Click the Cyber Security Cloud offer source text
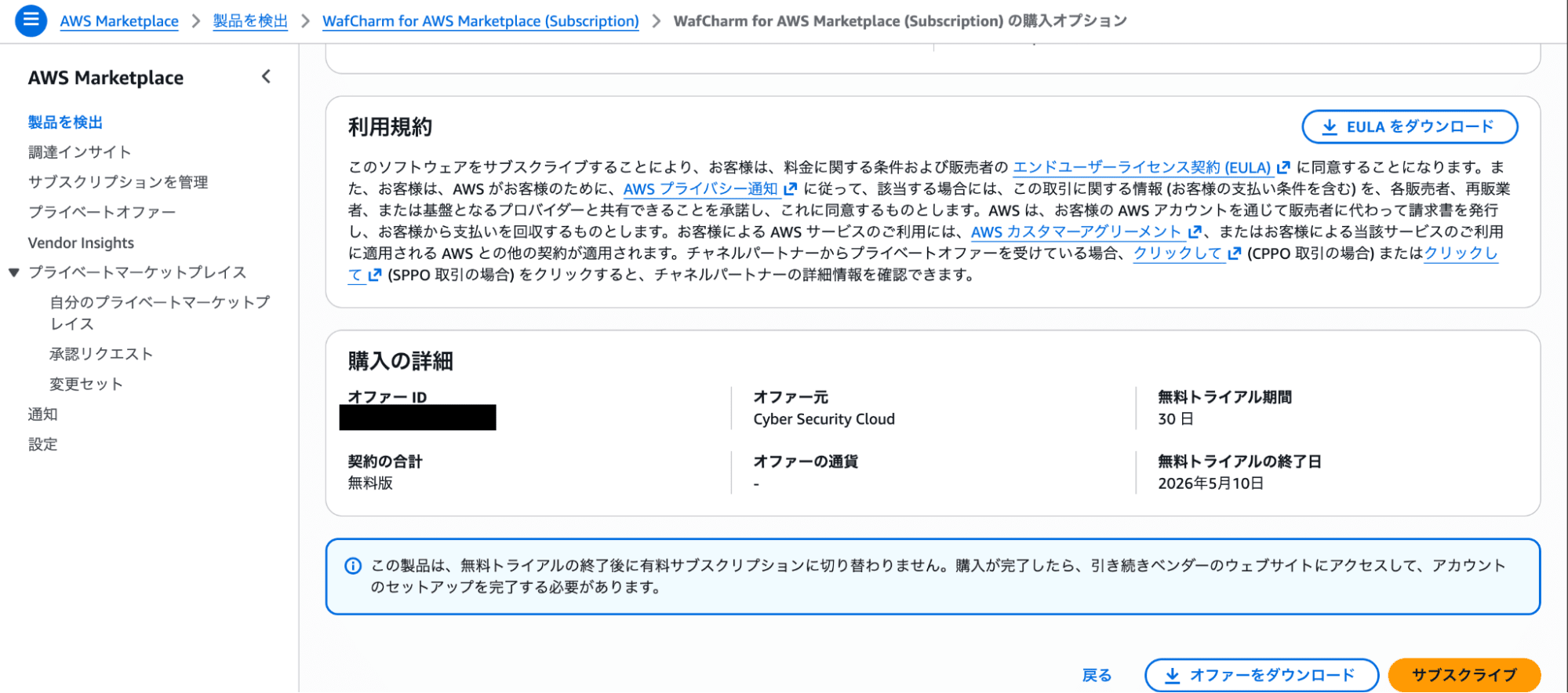The height and width of the screenshot is (693, 1568). click(824, 419)
